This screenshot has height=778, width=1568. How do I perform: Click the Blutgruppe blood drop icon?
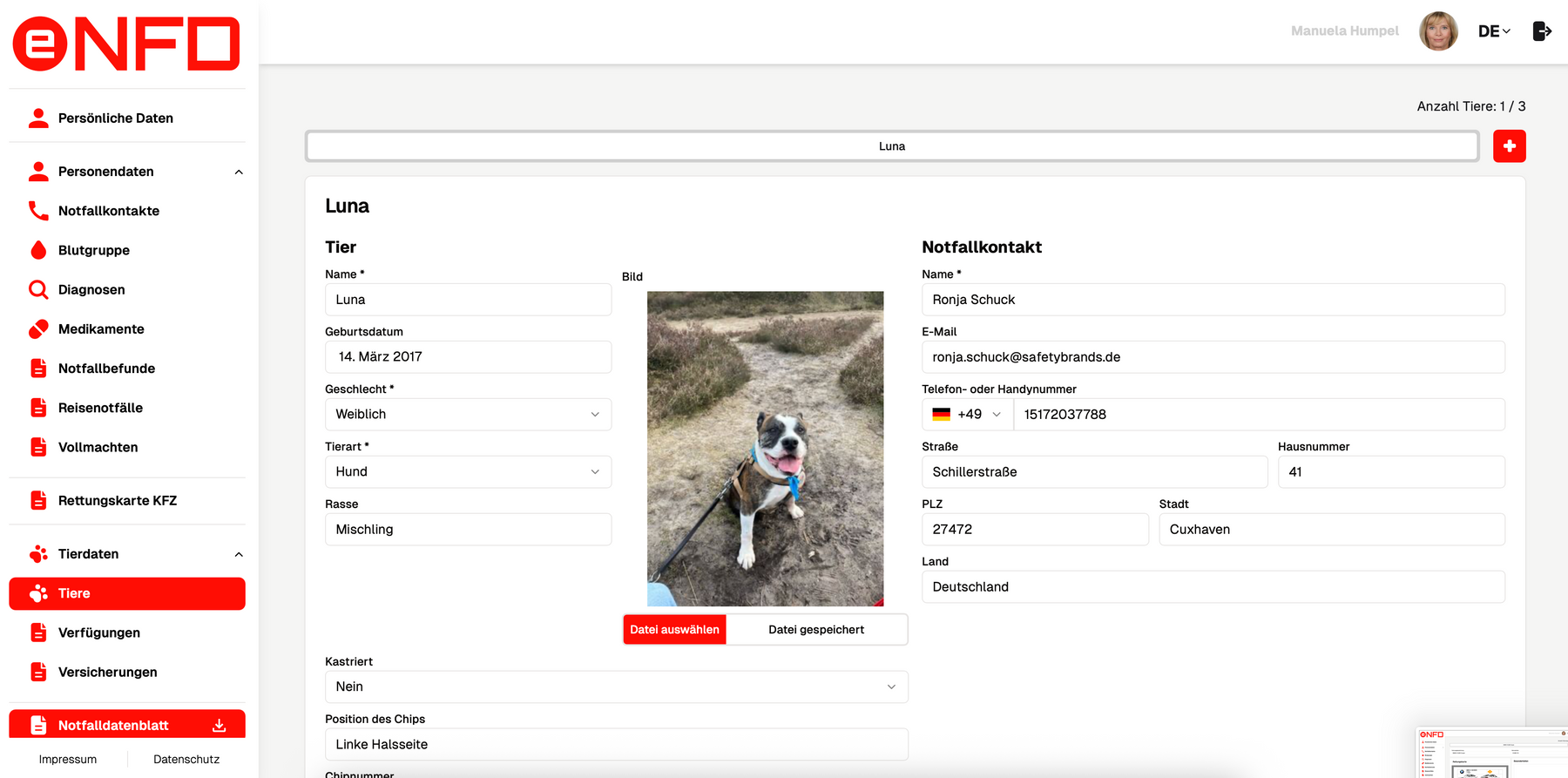click(x=38, y=250)
